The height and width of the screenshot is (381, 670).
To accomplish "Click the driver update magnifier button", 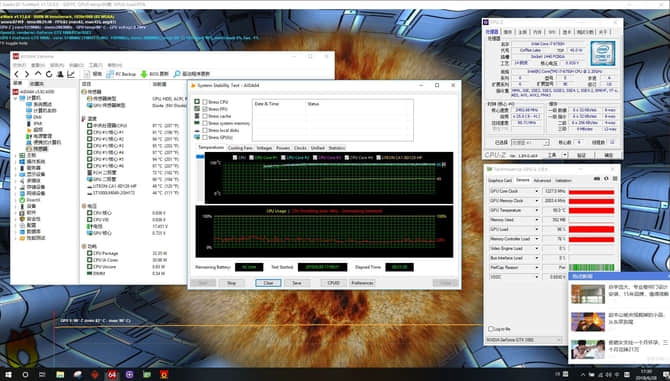I will [192, 74].
